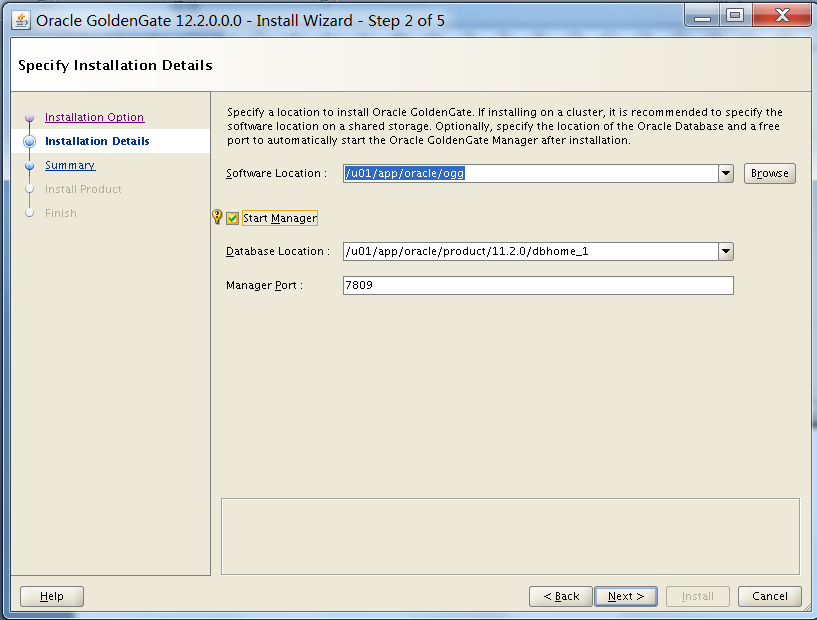Click the Software Location text field

click(530, 173)
